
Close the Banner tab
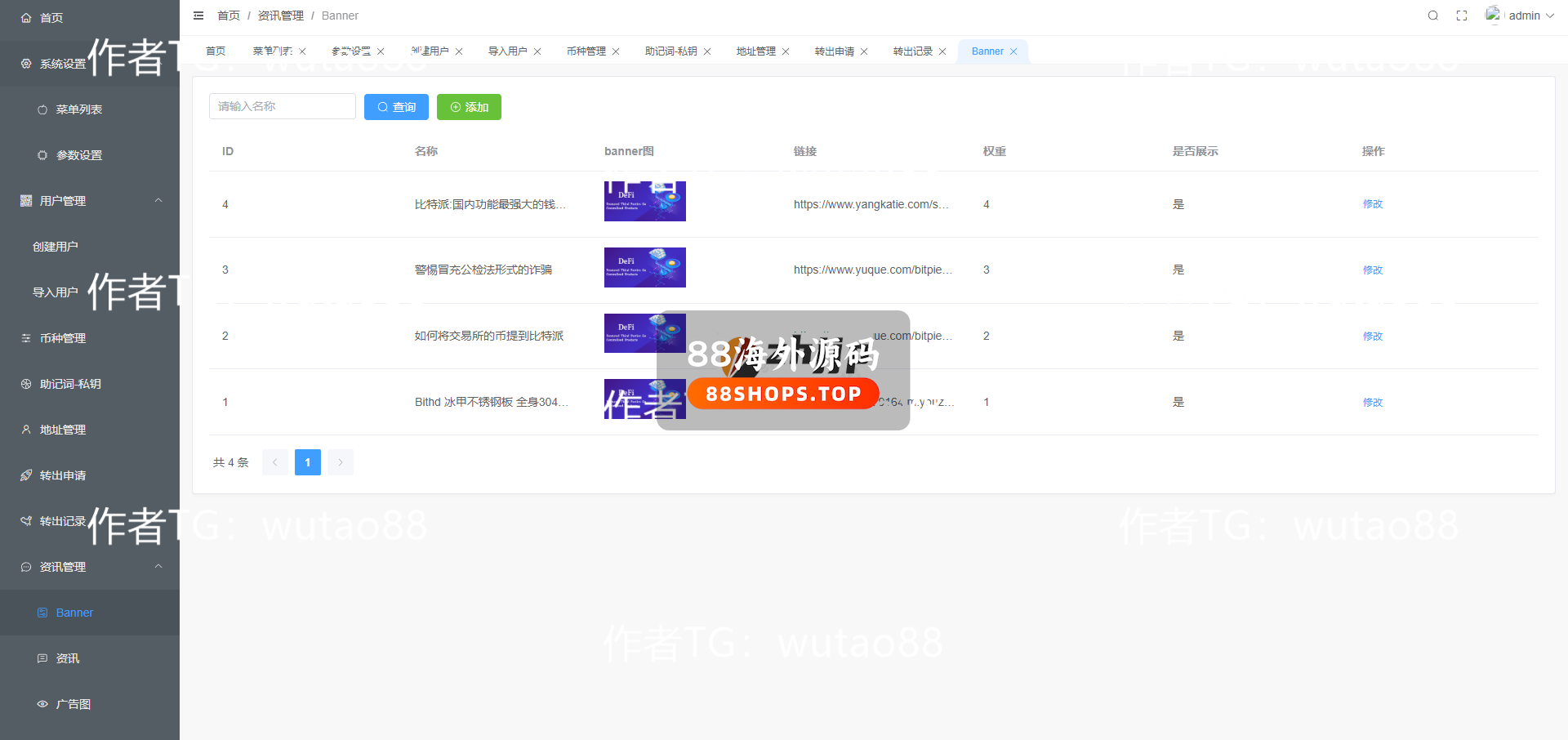1013,51
